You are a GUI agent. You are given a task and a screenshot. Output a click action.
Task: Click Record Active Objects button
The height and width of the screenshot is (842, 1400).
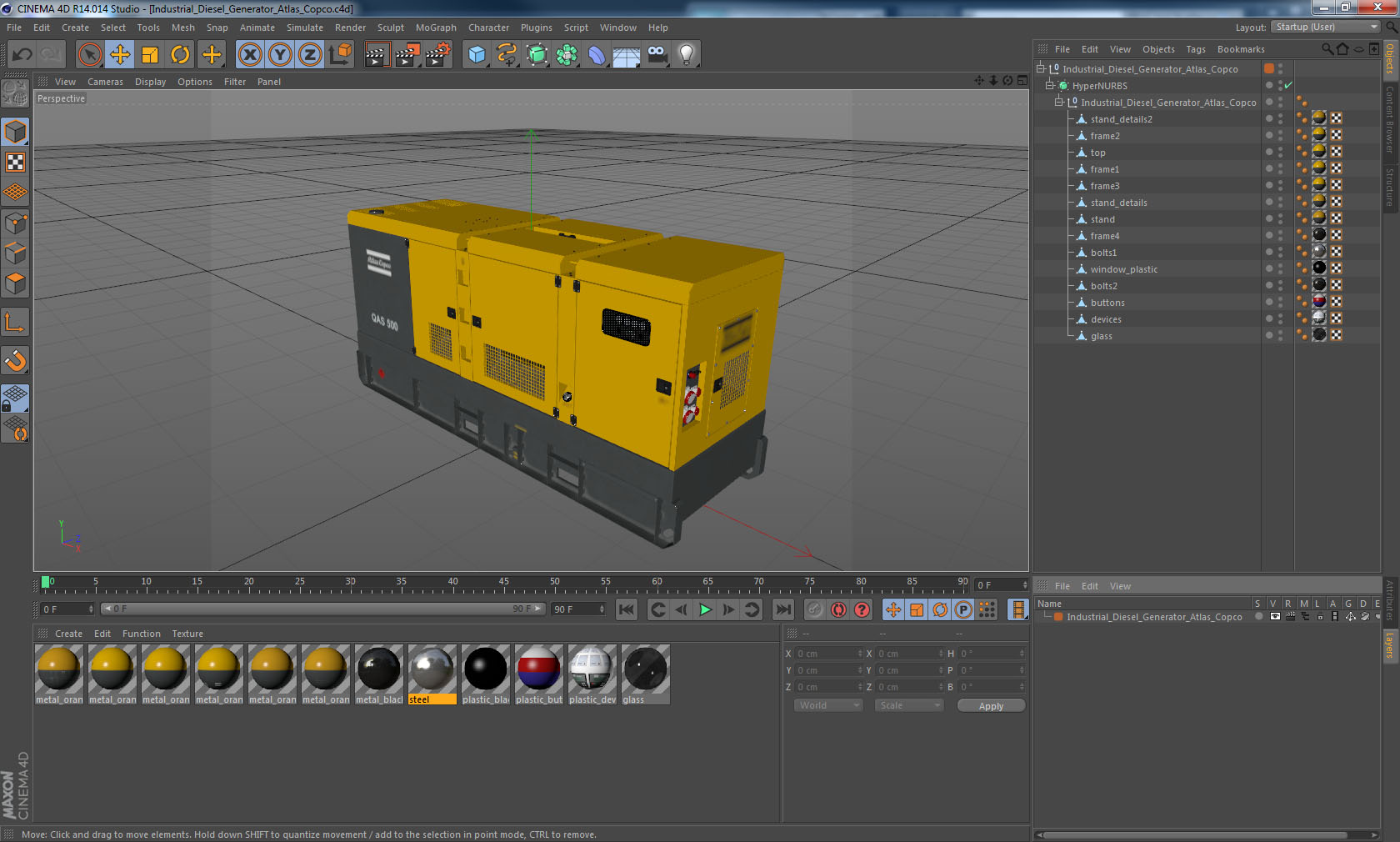(815, 609)
